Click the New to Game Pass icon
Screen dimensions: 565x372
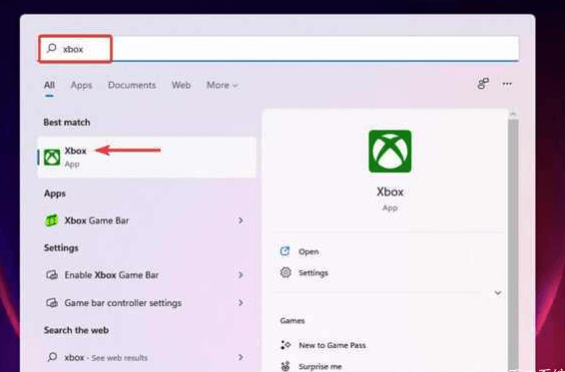pyautogui.click(x=285, y=345)
